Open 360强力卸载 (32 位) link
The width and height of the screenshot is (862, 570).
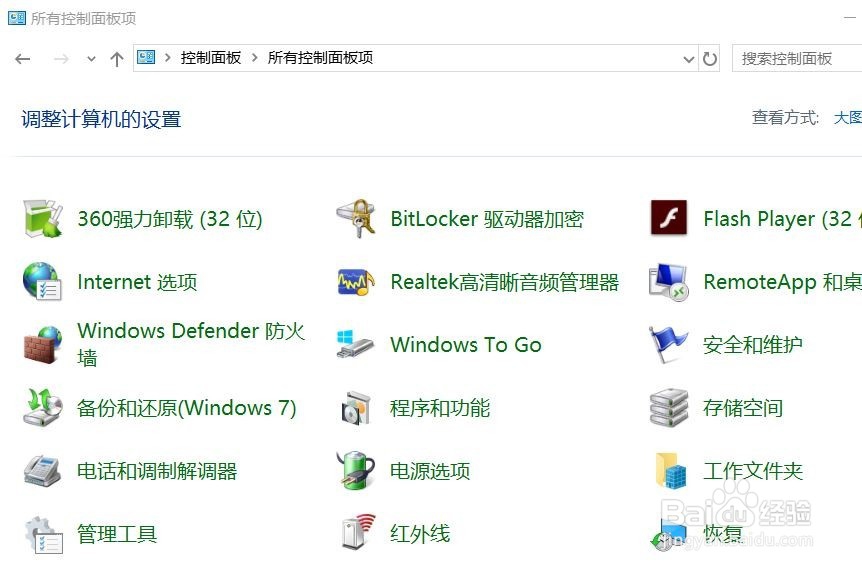click(x=170, y=219)
